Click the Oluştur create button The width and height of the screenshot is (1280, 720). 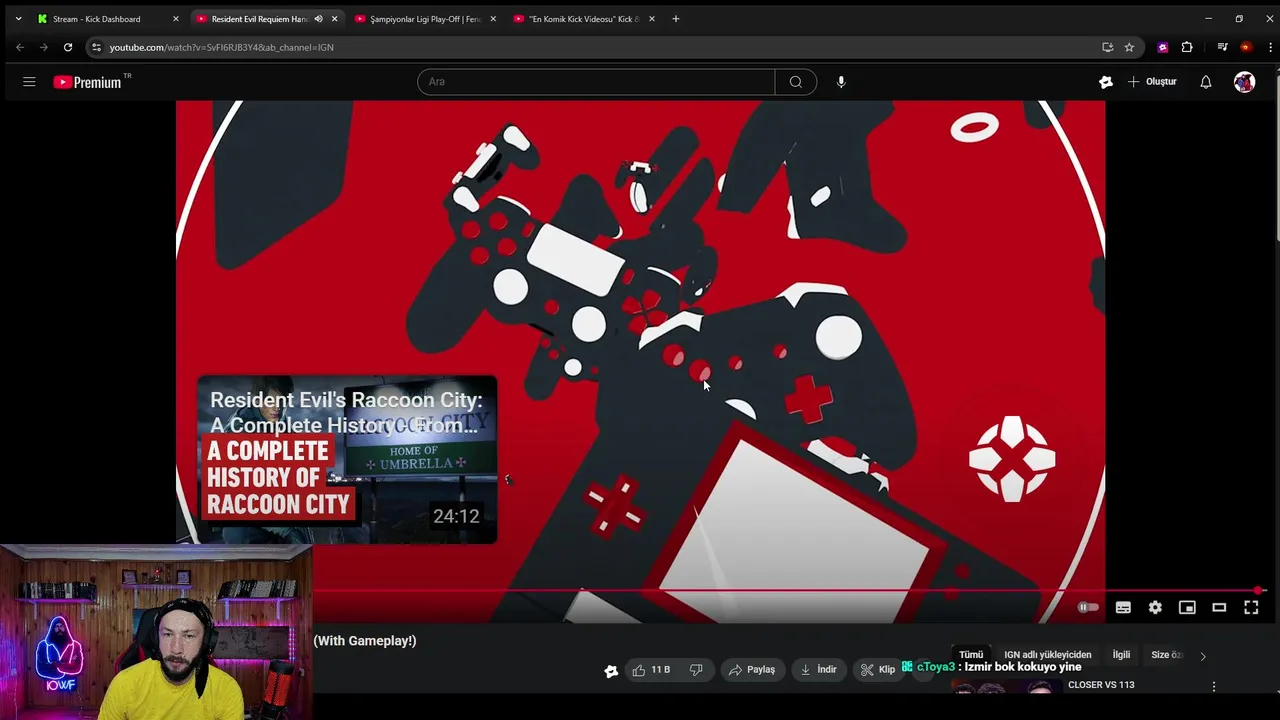[1152, 82]
